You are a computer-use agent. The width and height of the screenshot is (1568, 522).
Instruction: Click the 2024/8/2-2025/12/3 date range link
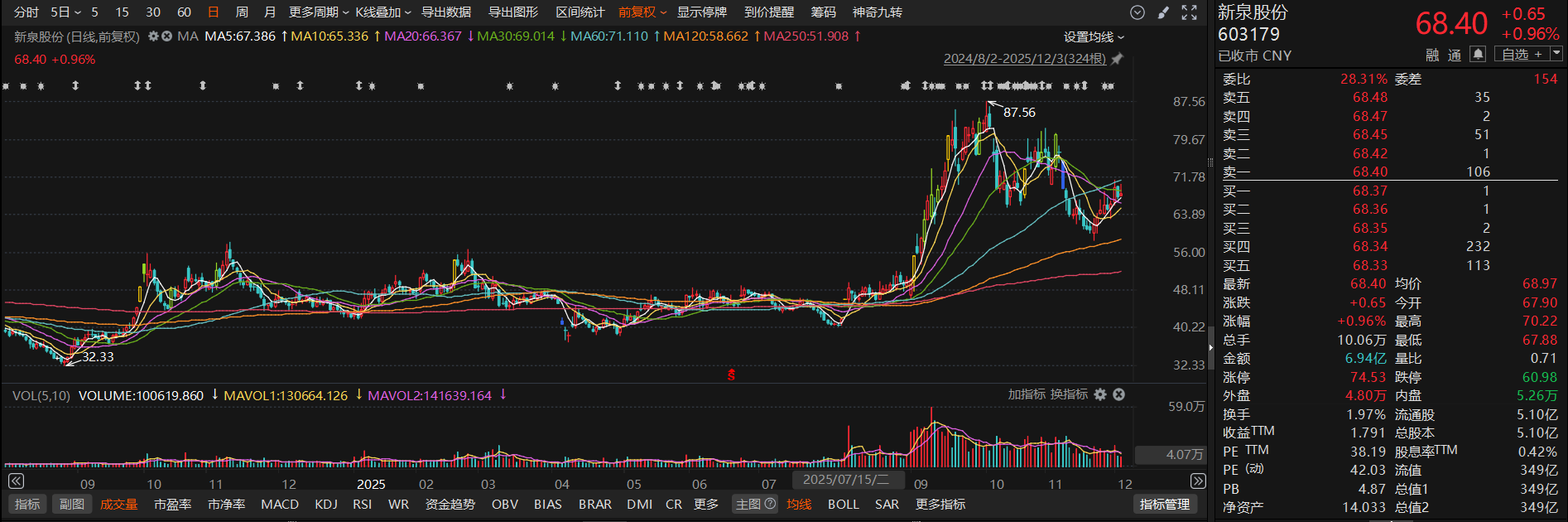click(x=1024, y=59)
